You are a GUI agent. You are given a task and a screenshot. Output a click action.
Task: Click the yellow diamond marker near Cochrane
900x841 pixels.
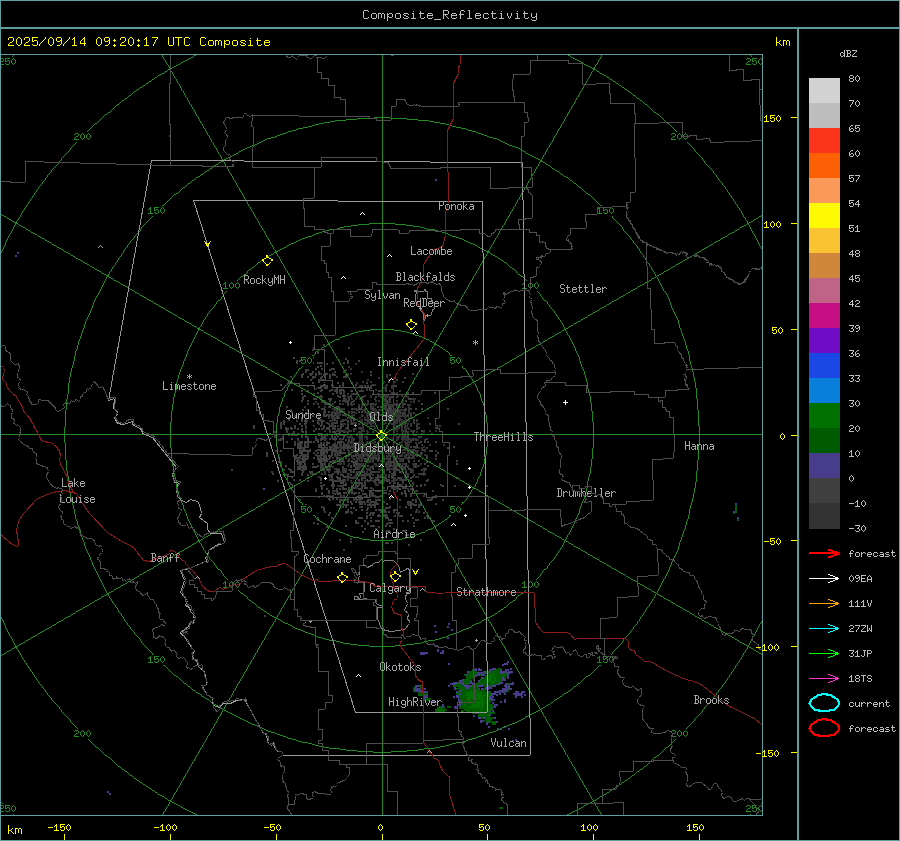click(x=343, y=578)
